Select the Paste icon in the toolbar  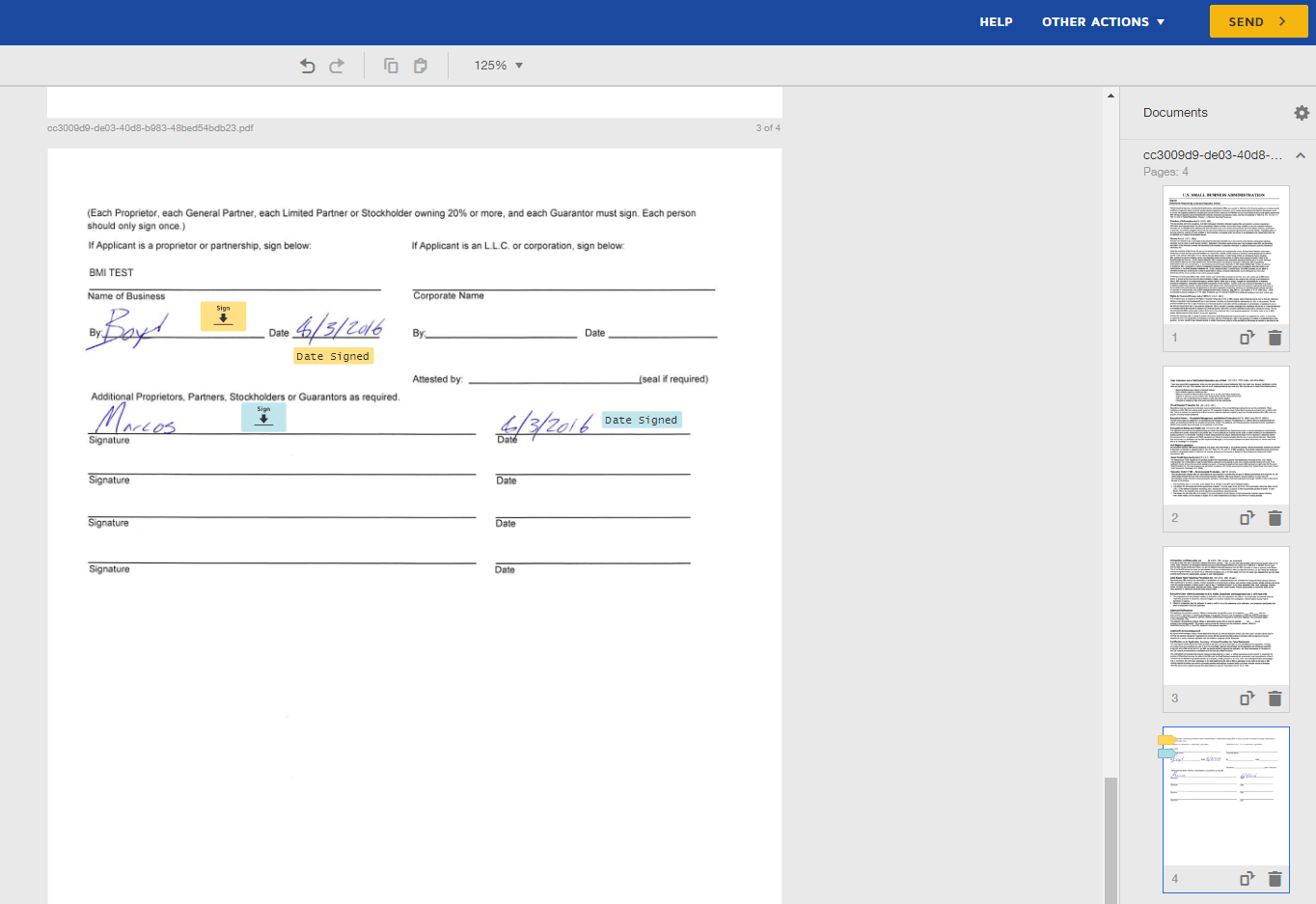[x=420, y=65]
